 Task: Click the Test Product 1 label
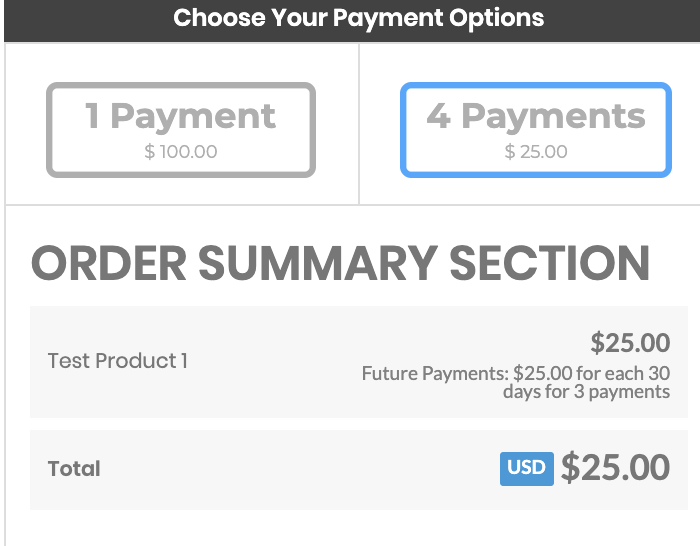(118, 361)
